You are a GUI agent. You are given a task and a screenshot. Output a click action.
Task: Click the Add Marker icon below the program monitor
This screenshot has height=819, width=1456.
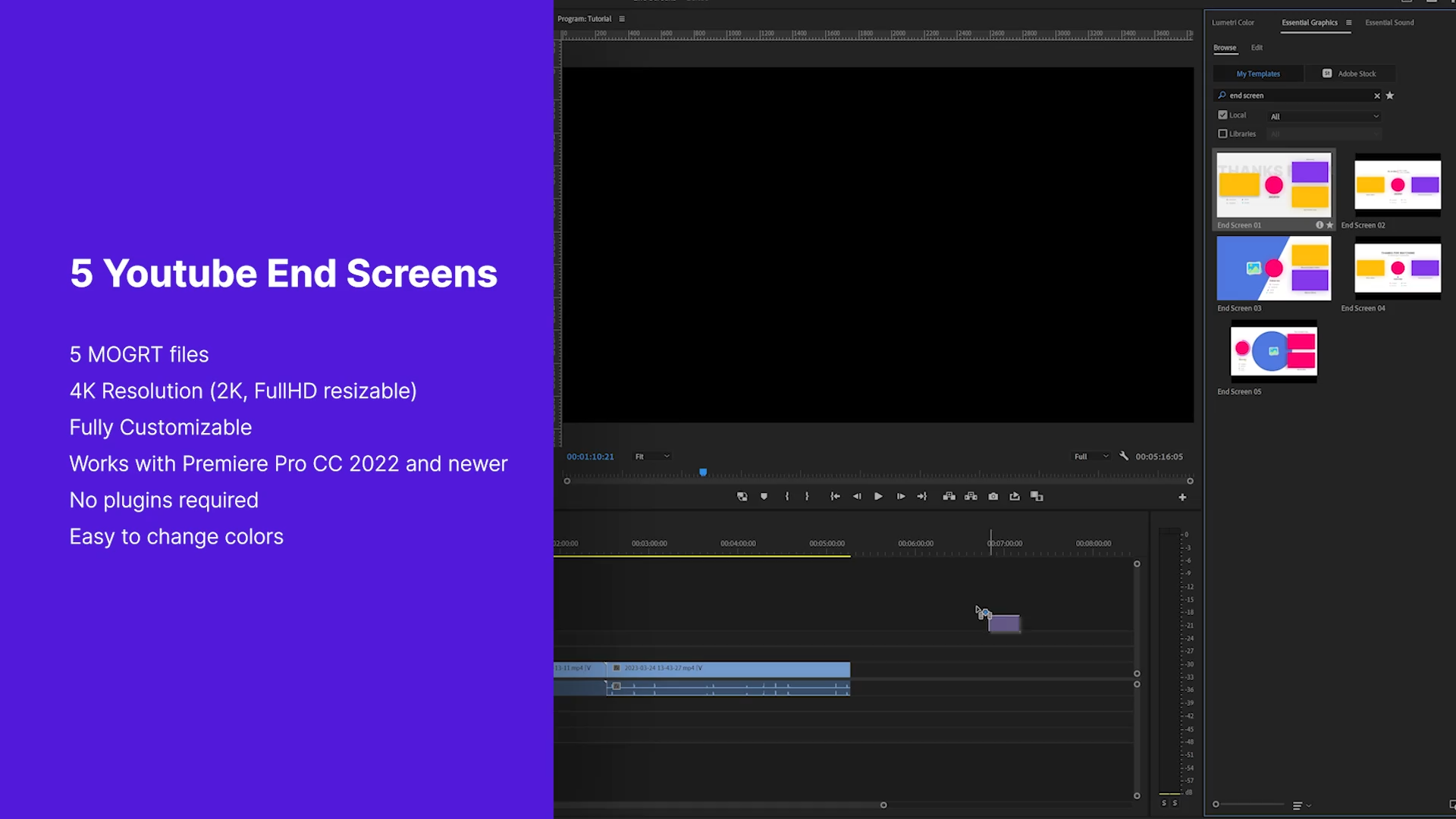coord(764,497)
